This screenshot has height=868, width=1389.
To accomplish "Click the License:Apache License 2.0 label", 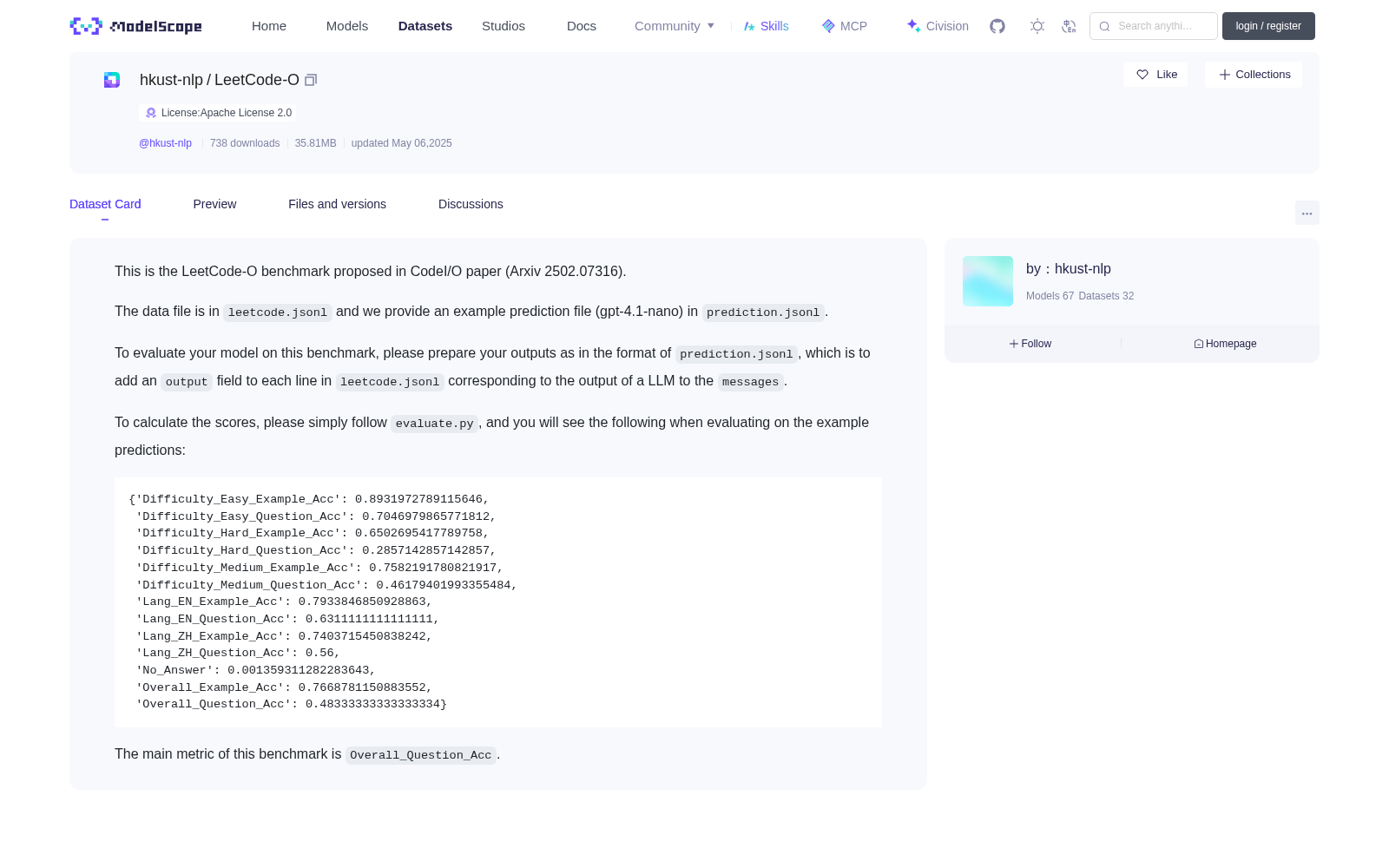I will [227, 113].
